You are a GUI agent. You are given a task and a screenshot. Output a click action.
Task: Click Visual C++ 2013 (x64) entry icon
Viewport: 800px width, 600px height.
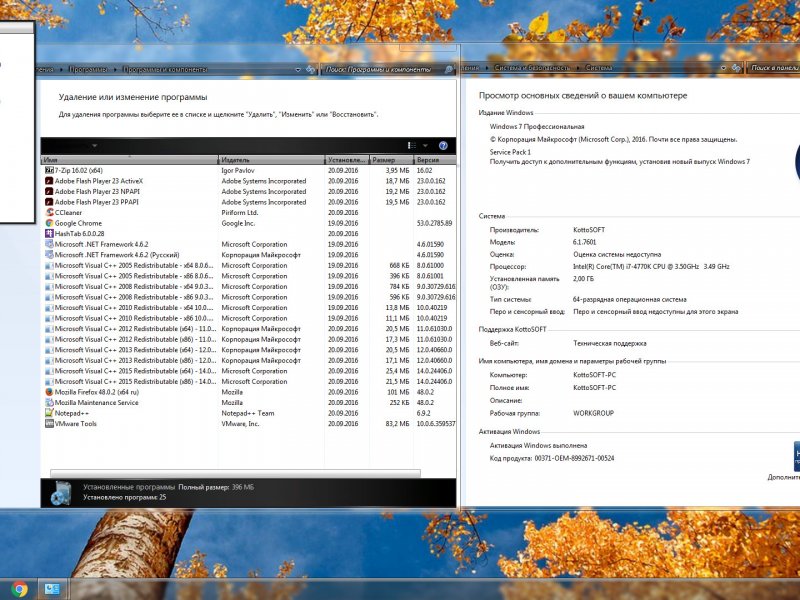click(49, 350)
